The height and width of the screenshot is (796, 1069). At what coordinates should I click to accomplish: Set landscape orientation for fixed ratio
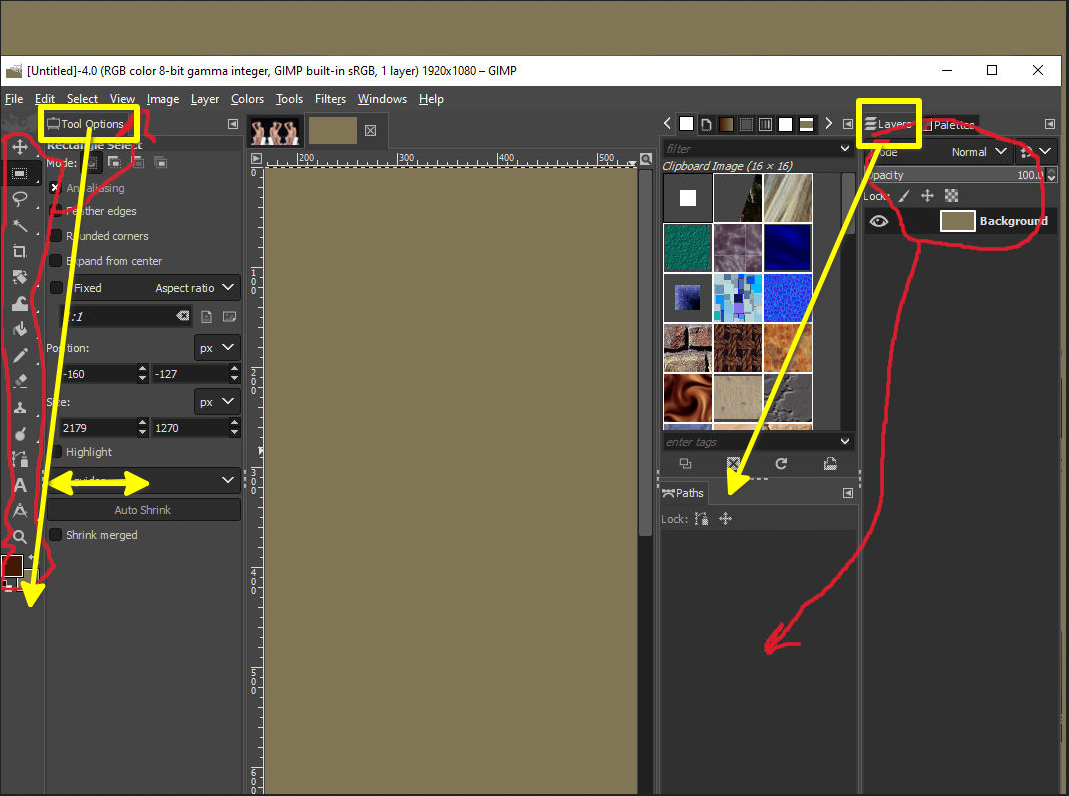click(x=230, y=316)
